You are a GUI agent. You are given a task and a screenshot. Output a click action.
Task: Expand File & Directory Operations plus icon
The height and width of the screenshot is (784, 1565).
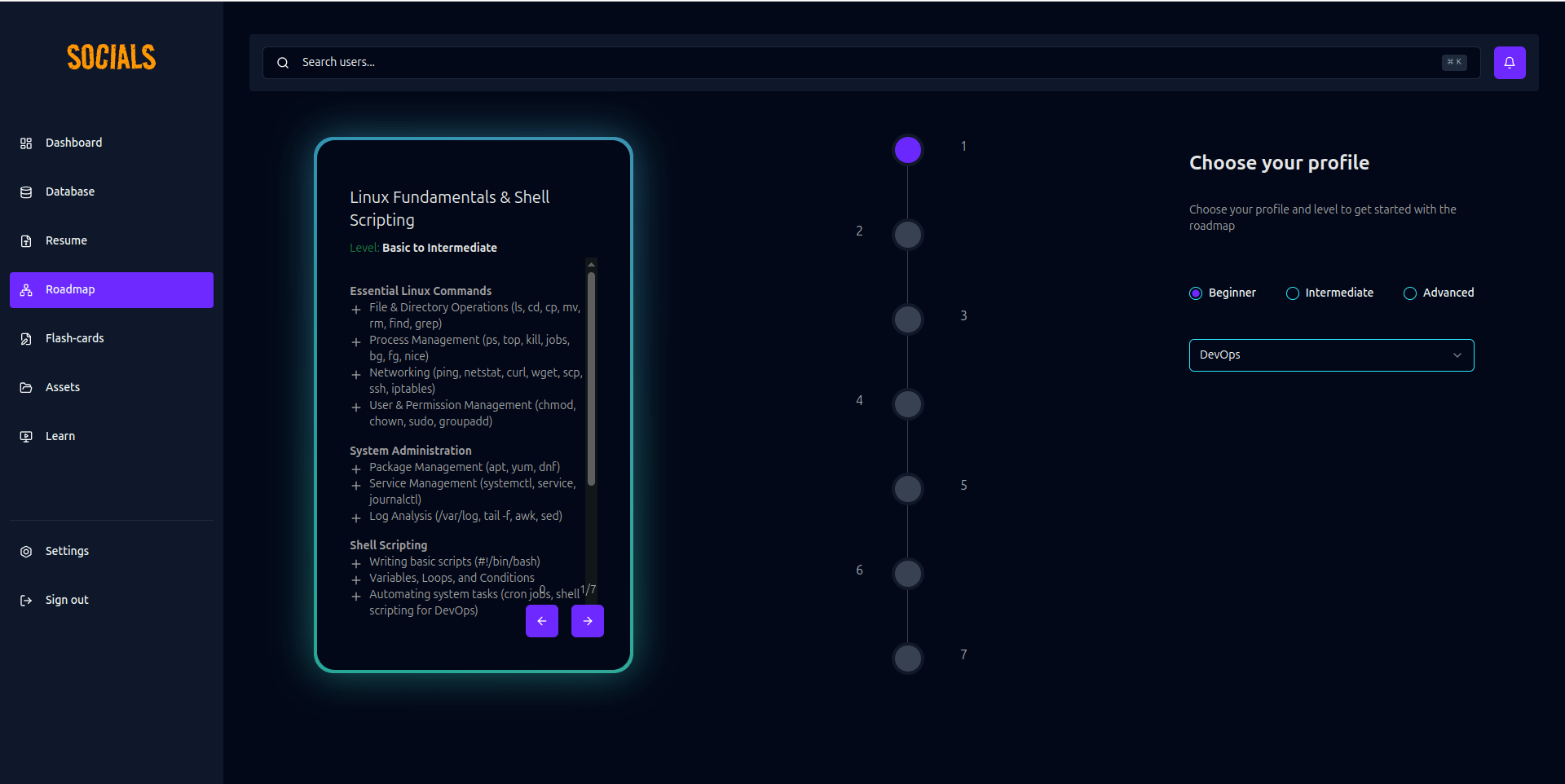pos(356,310)
